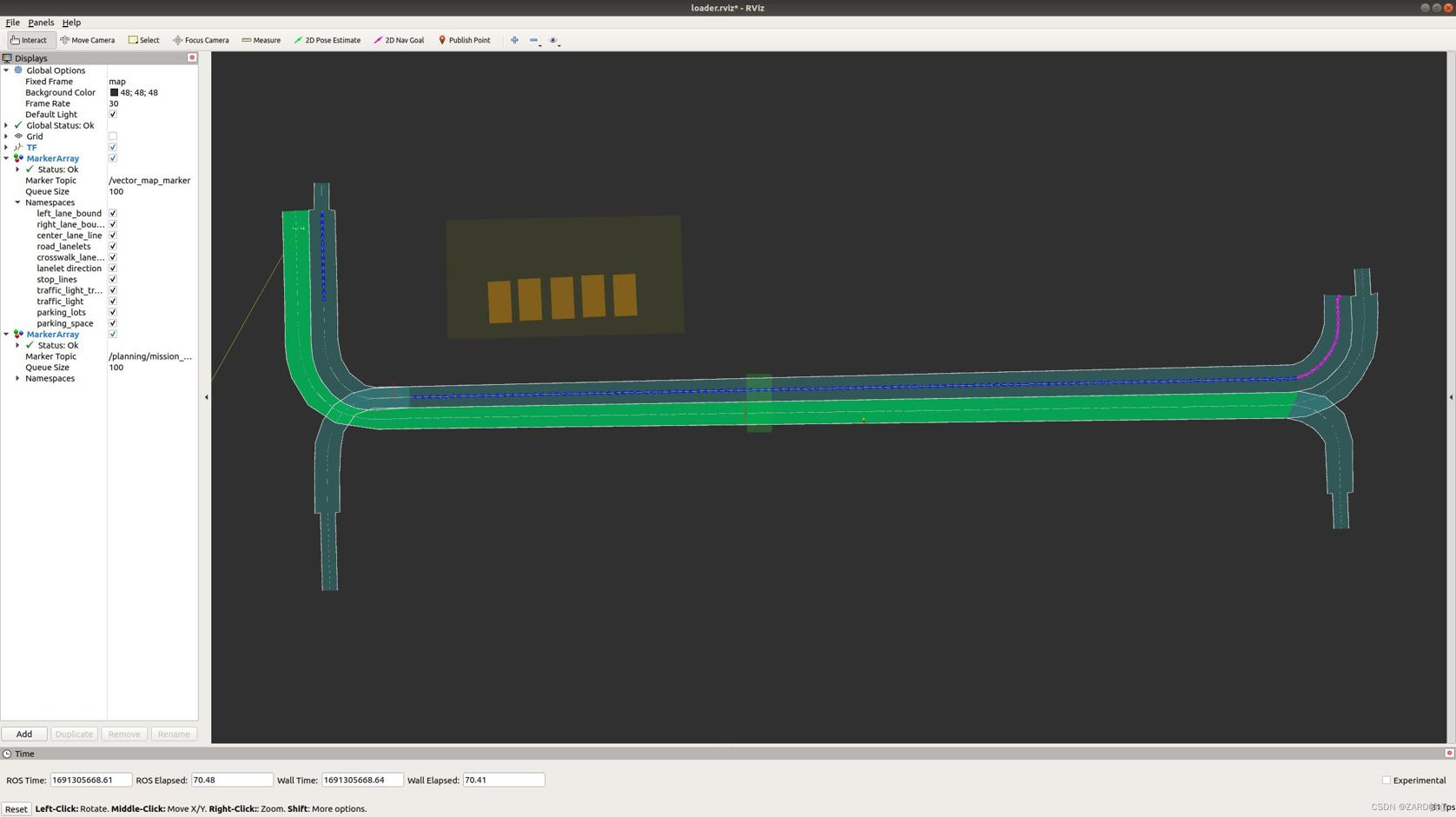Screen dimensions: 1456x817
Task: Select the 2D Nav Goal tool
Action: pos(399,40)
